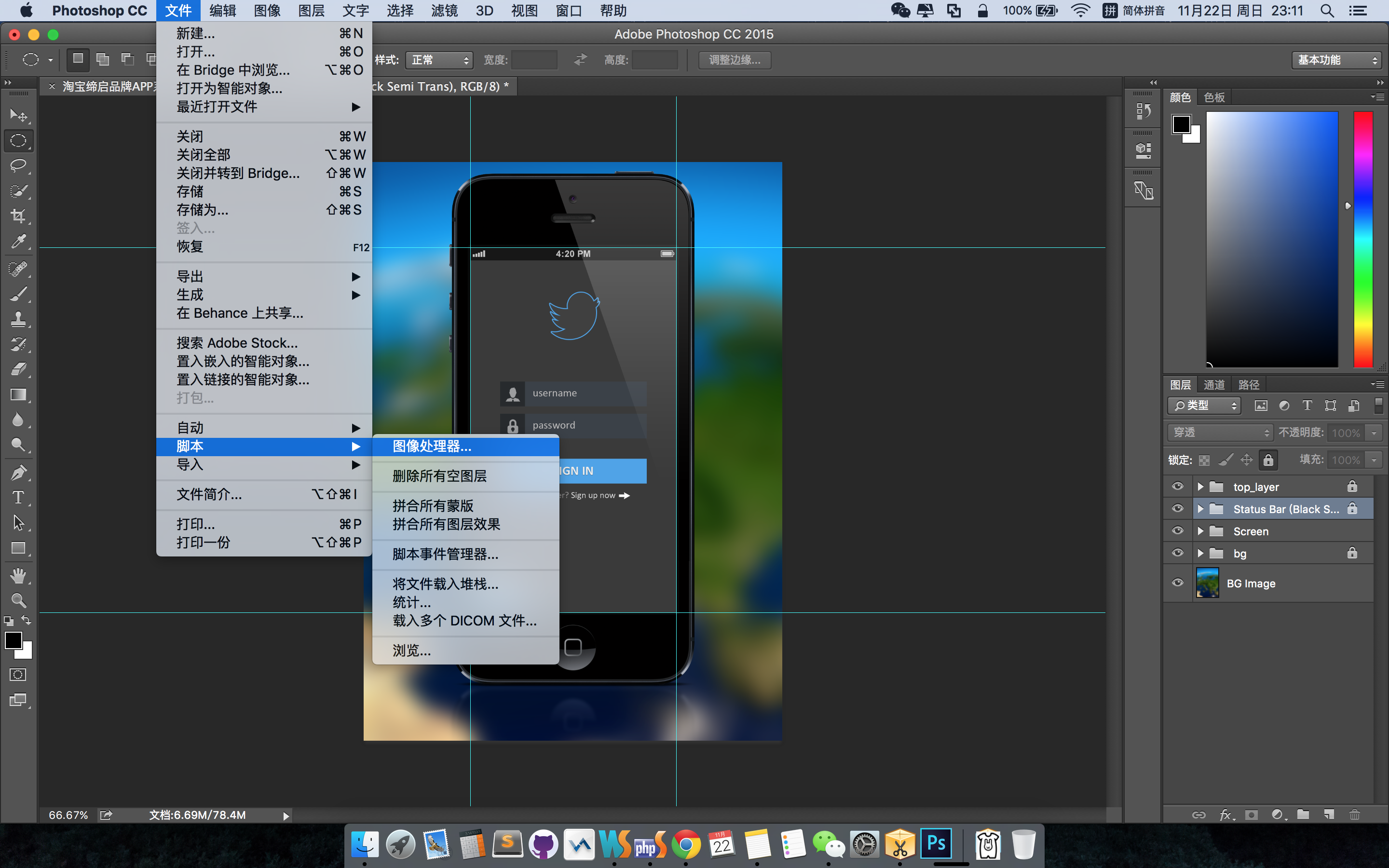Select the Eyedropper tool
Screen dimensions: 1389x868
18,242
